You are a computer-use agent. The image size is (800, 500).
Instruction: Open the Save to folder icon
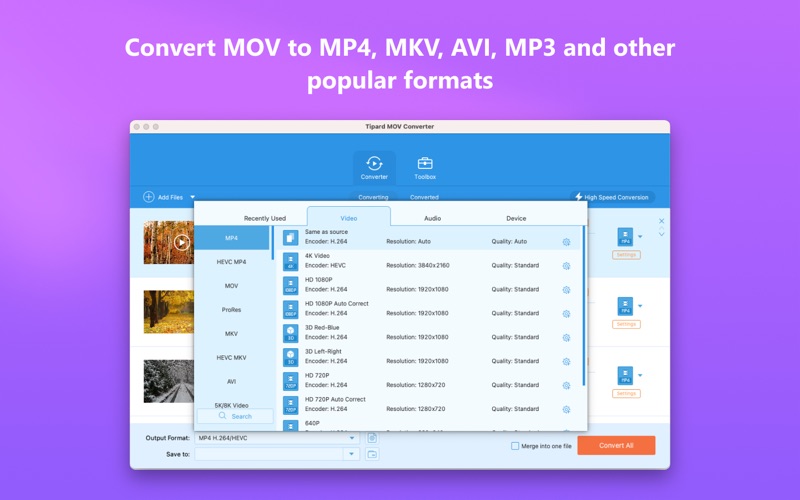point(372,454)
